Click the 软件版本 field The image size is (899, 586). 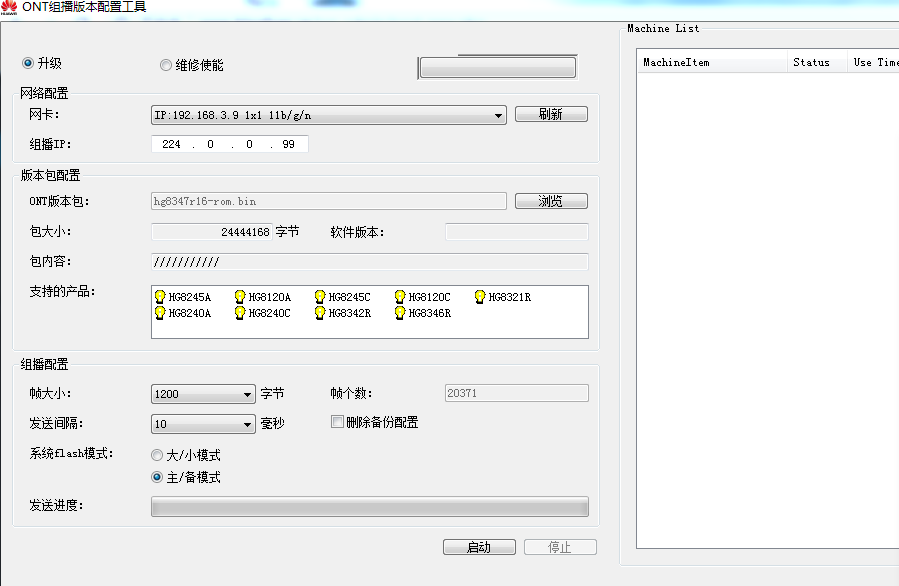point(517,232)
